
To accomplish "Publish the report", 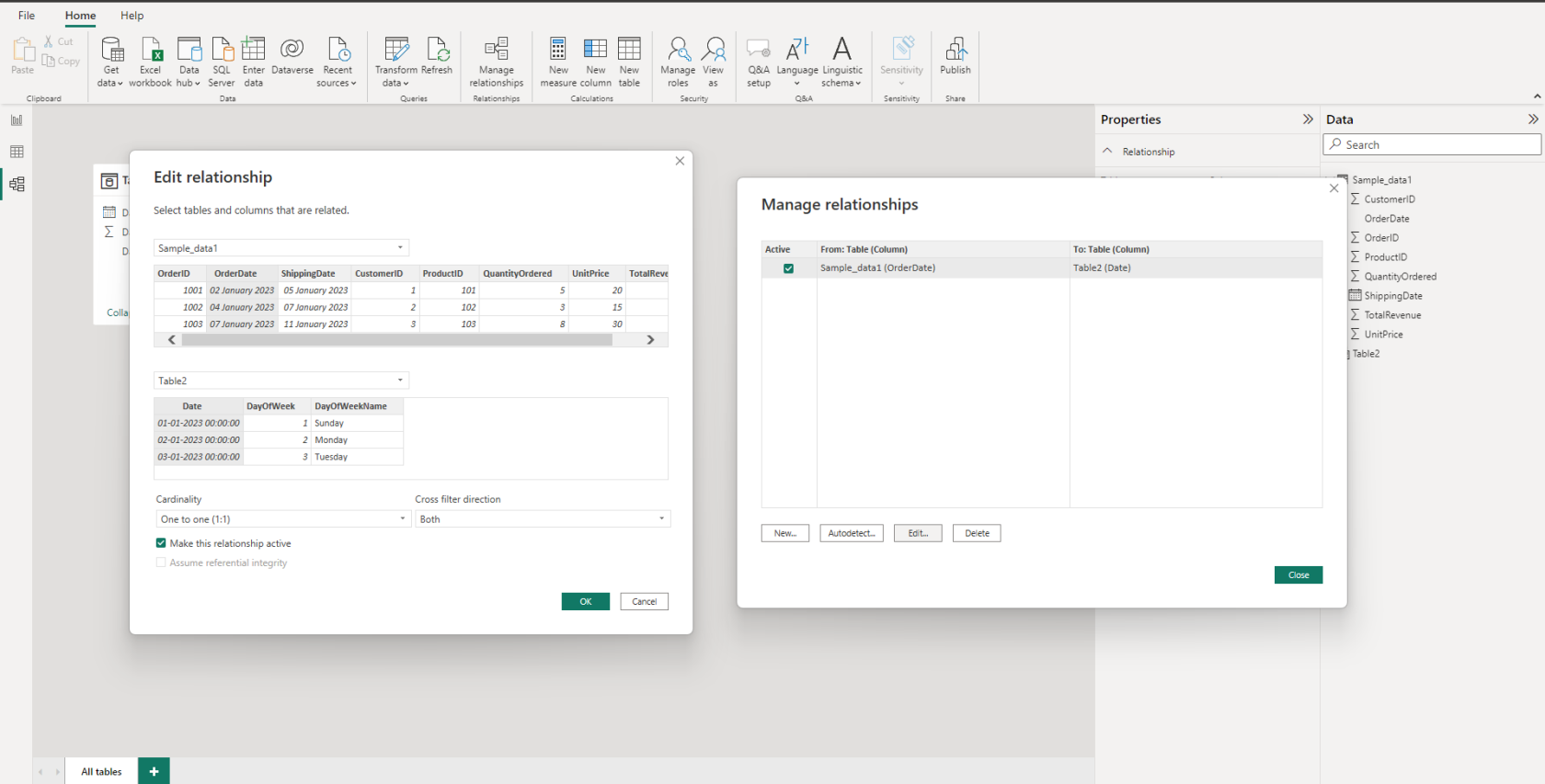I will [x=956, y=56].
